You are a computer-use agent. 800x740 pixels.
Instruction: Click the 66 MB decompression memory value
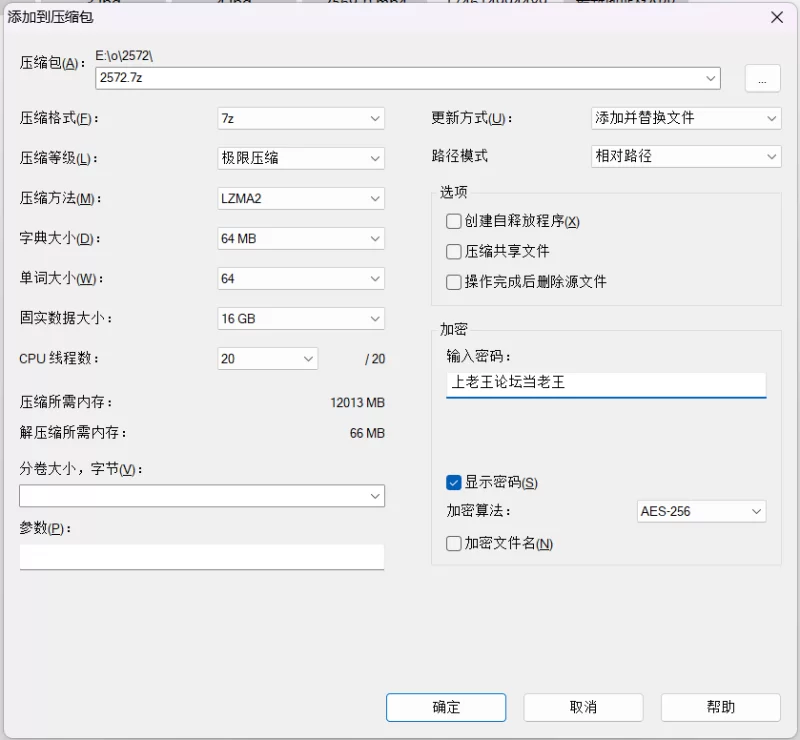pos(367,433)
